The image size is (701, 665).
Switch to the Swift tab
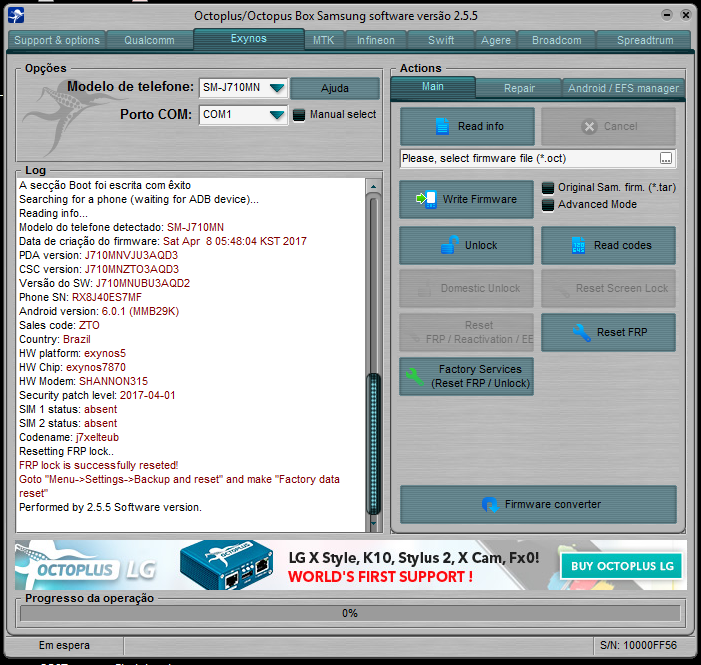tap(441, 40)
